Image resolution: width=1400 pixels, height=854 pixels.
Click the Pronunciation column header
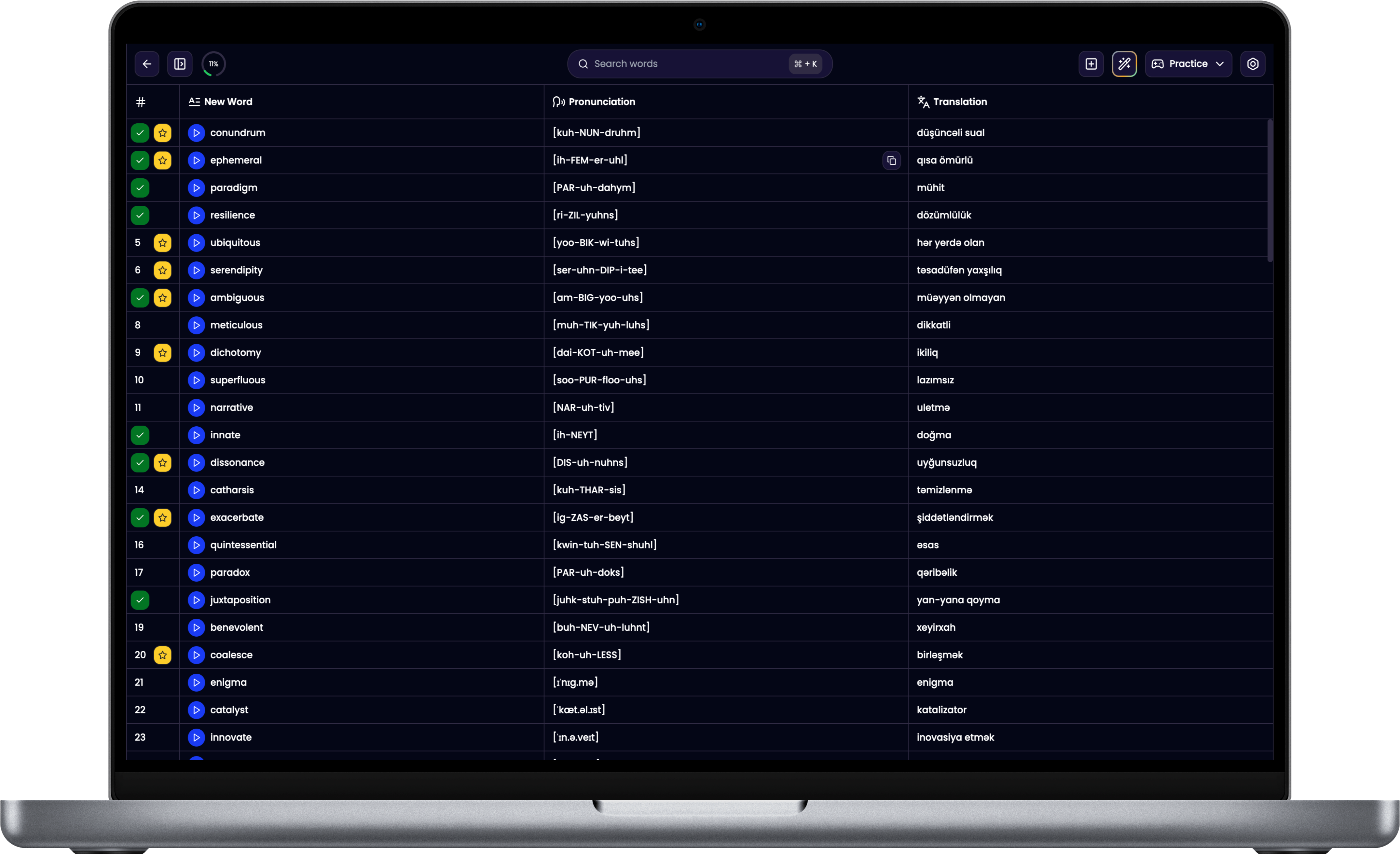coord(601,102)
